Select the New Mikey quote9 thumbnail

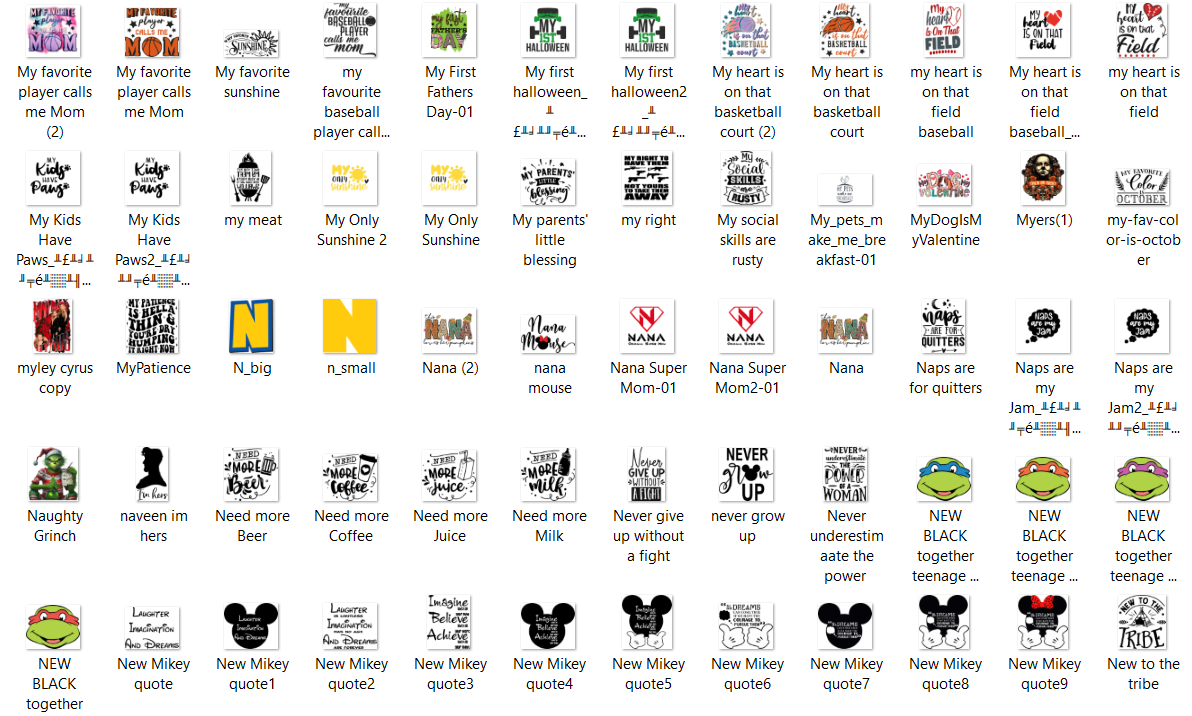pyautogui.click(x=1042, y=622)
